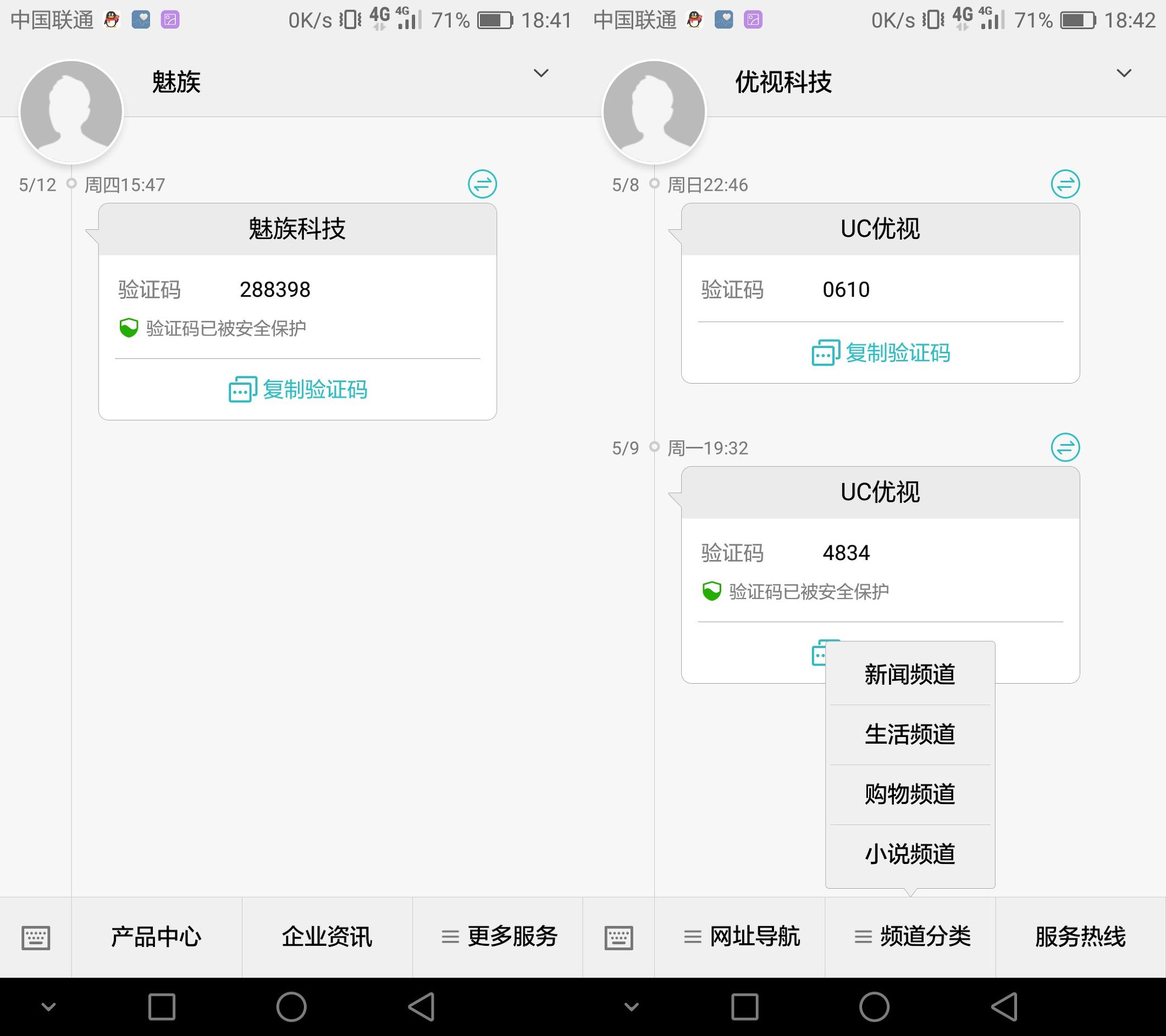The height and width of the screenshot is (1036, 1166).
Task: Hide navigation bar on right screen
Action: (x=632, y=1007)
